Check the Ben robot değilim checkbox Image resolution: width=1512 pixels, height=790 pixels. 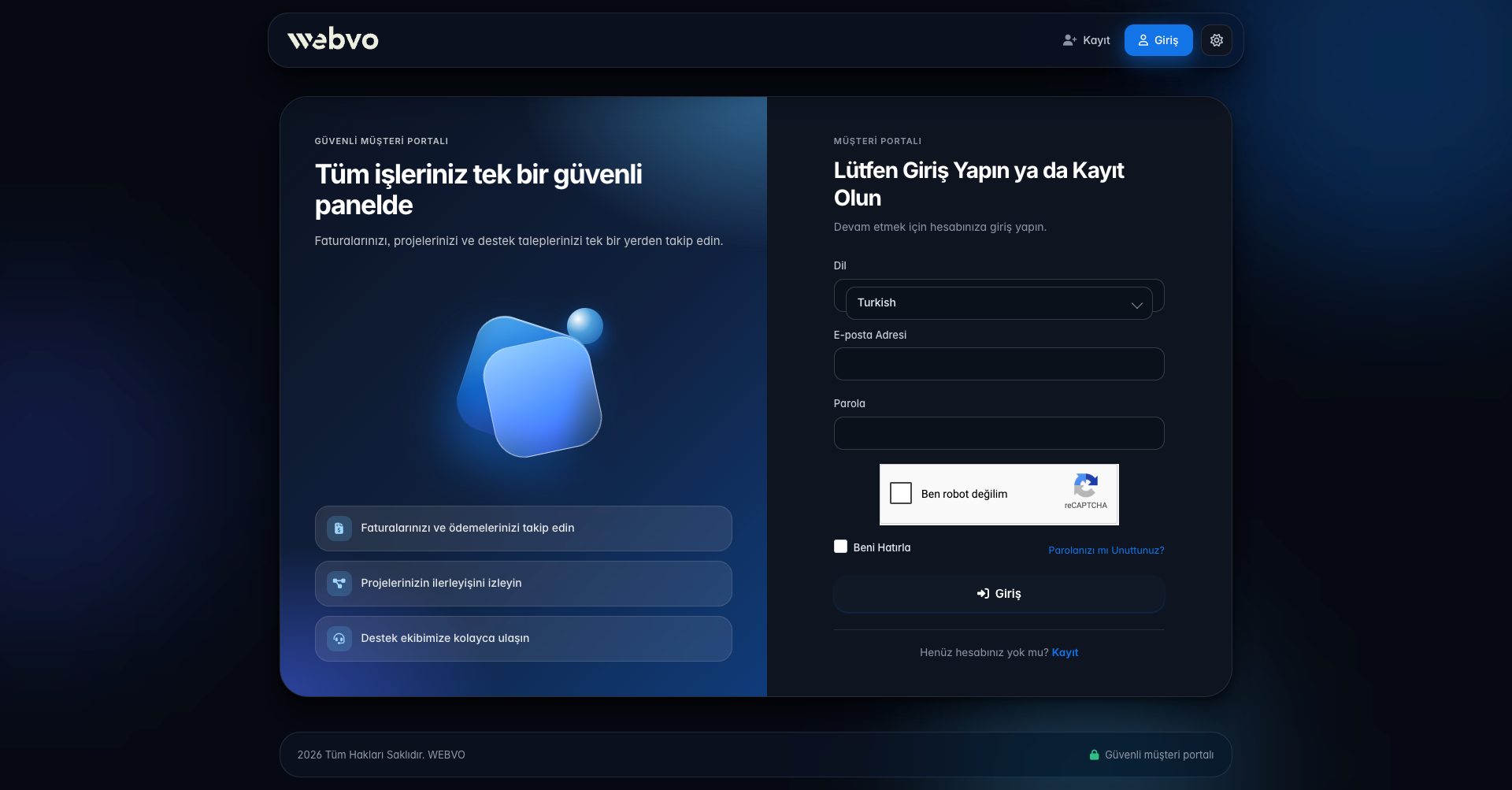(x=901, y=493)
